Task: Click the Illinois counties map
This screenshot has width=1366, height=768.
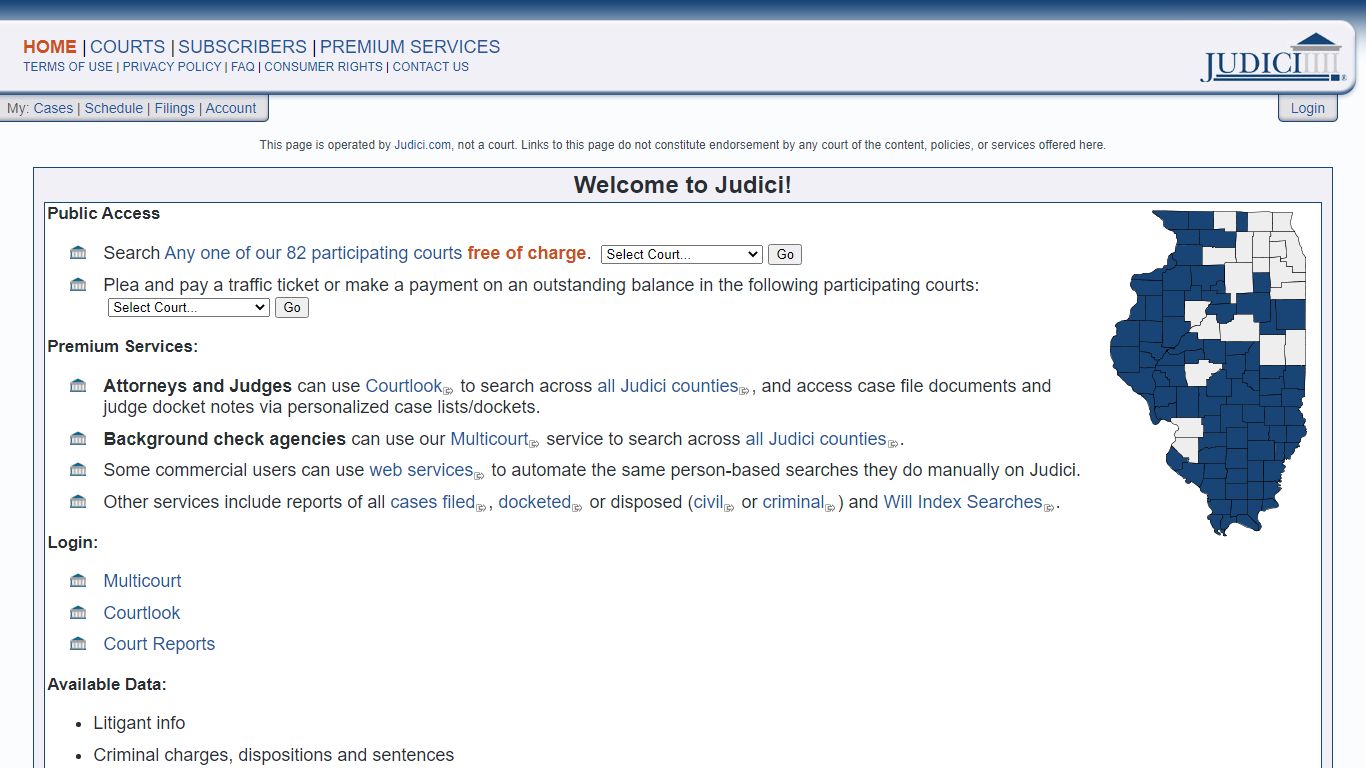Action: [1209, 372]
